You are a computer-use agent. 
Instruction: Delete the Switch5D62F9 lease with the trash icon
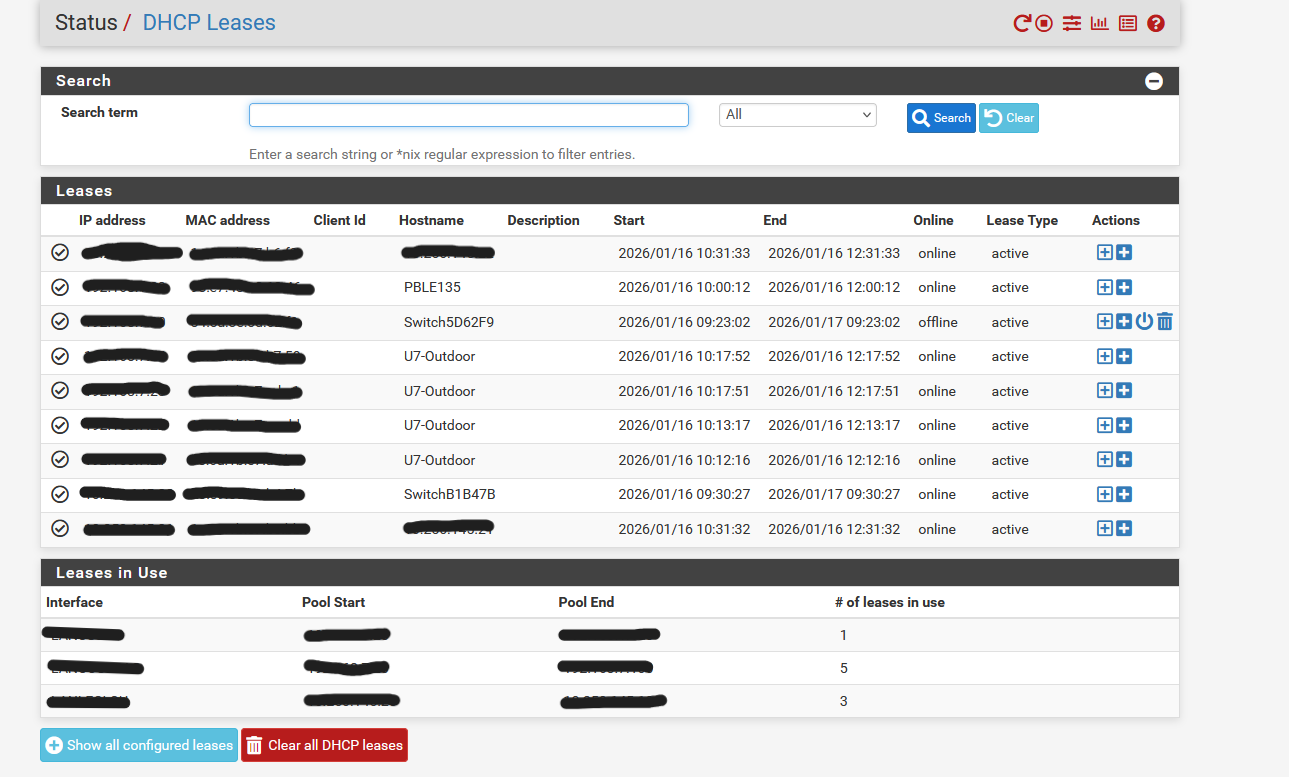[x=1165, y=322]
